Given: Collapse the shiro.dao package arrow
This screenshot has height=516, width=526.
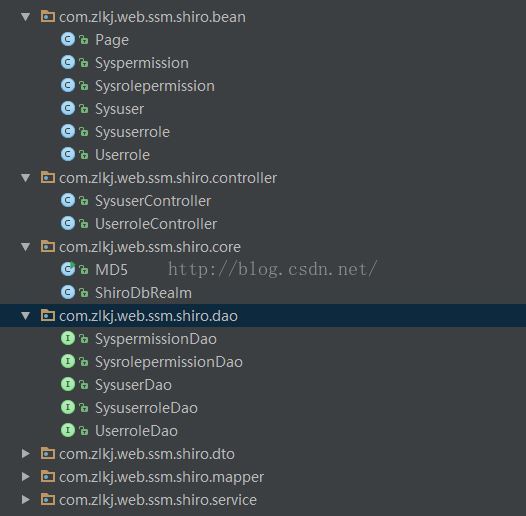Looking at the screenshot, I should click(25, 316).
